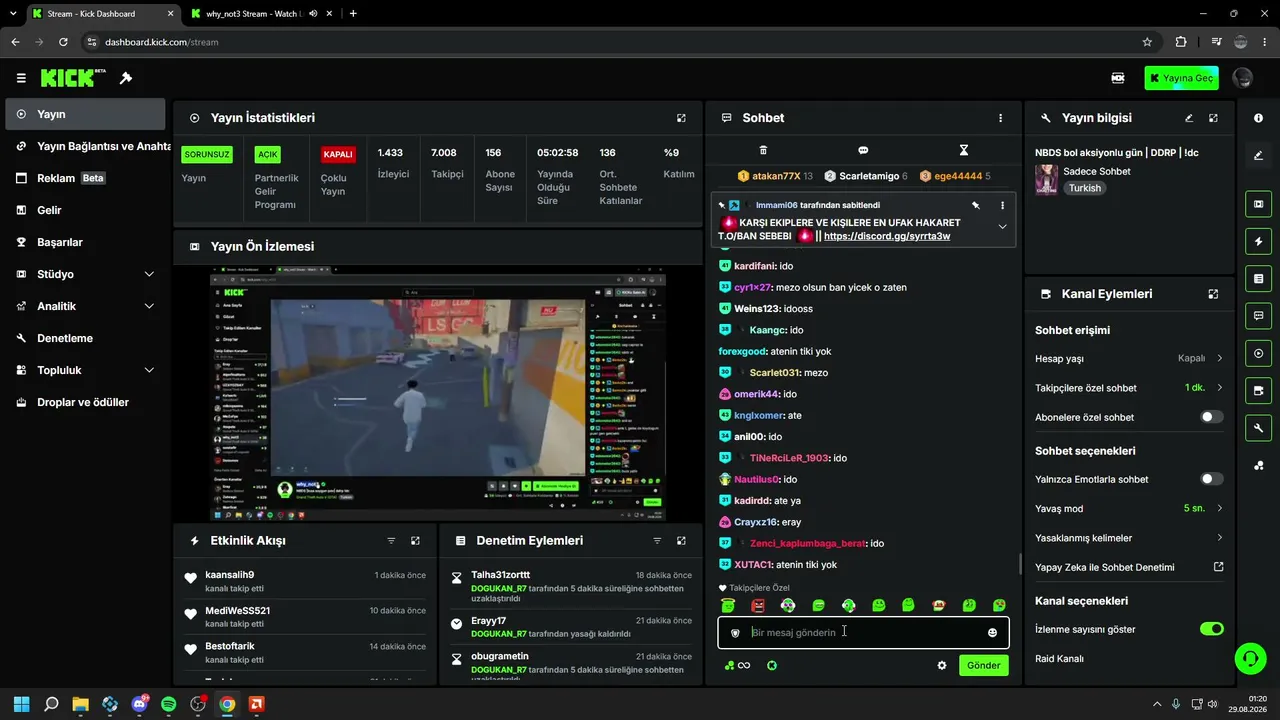
Task: Expand the Analitik sidebar section
Action: tap(149, 306)
